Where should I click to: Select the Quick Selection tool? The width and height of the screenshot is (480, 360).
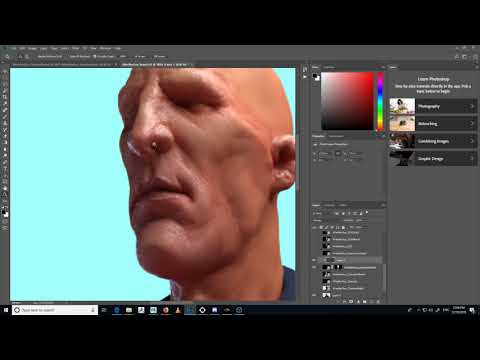(5, 90)
